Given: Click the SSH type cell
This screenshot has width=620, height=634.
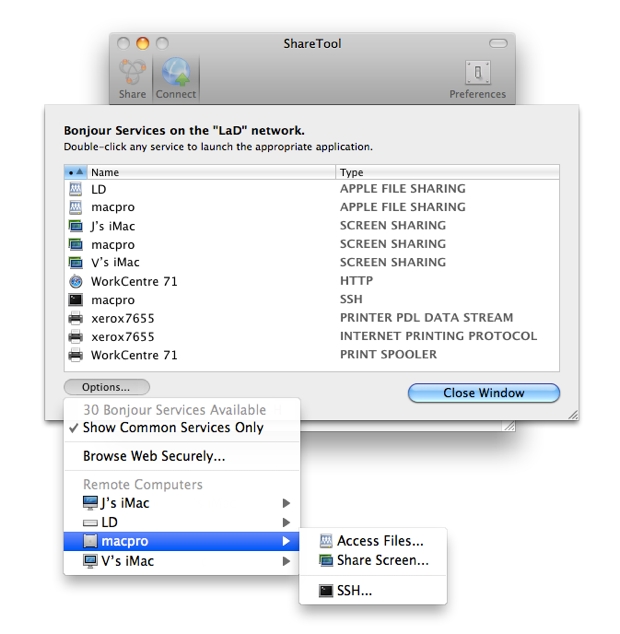Looking at the screenshot, I should pos(351,299).
